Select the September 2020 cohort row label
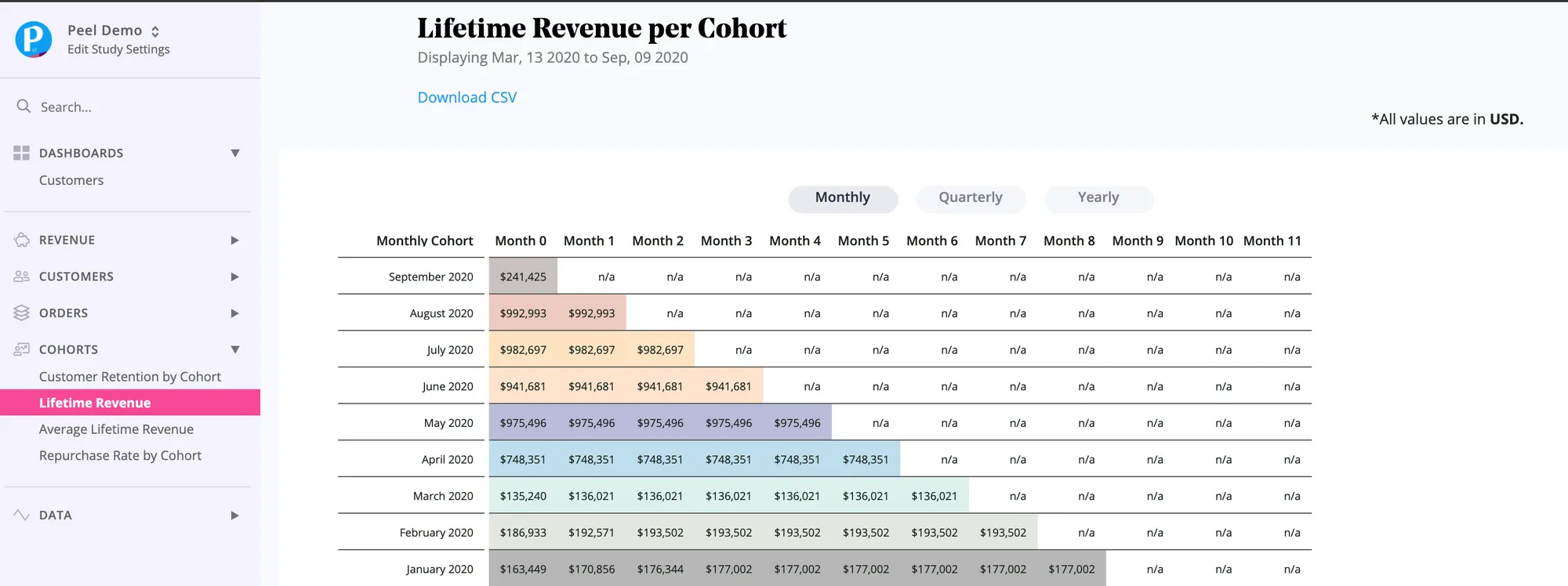The height and width of the screenshot is (586, 1568). [x=431, y=277]
